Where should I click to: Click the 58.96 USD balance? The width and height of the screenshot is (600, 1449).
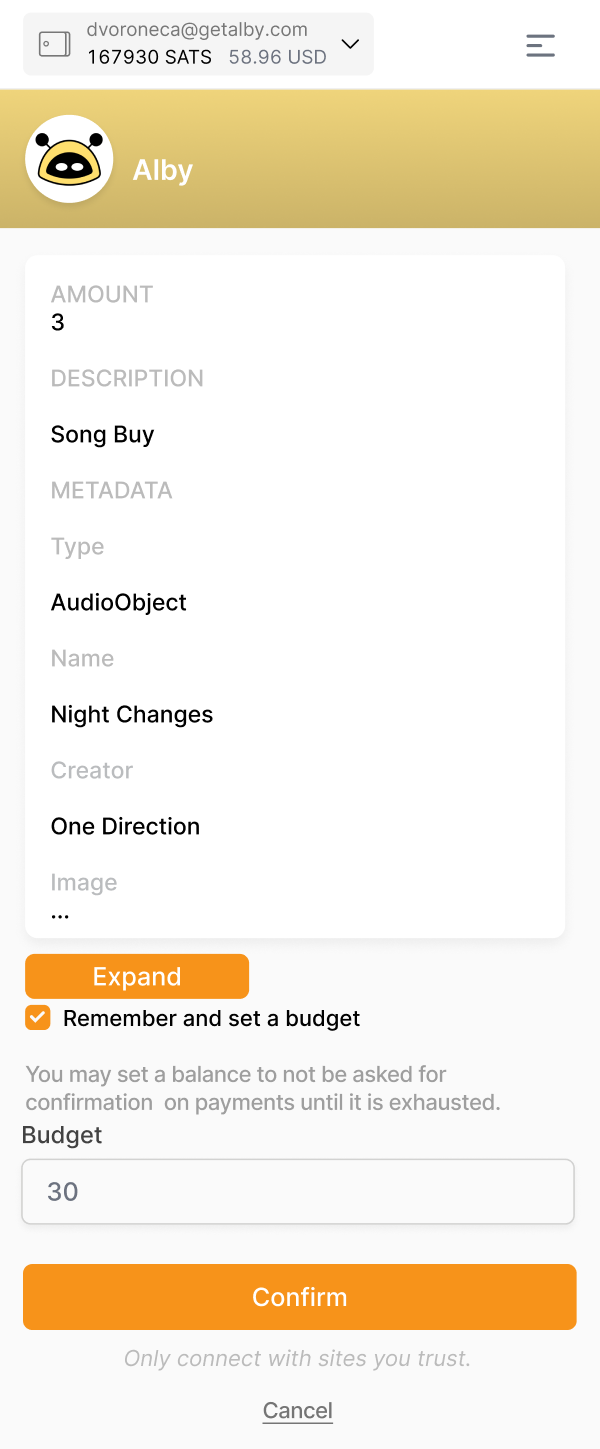(x=278, y=57)
